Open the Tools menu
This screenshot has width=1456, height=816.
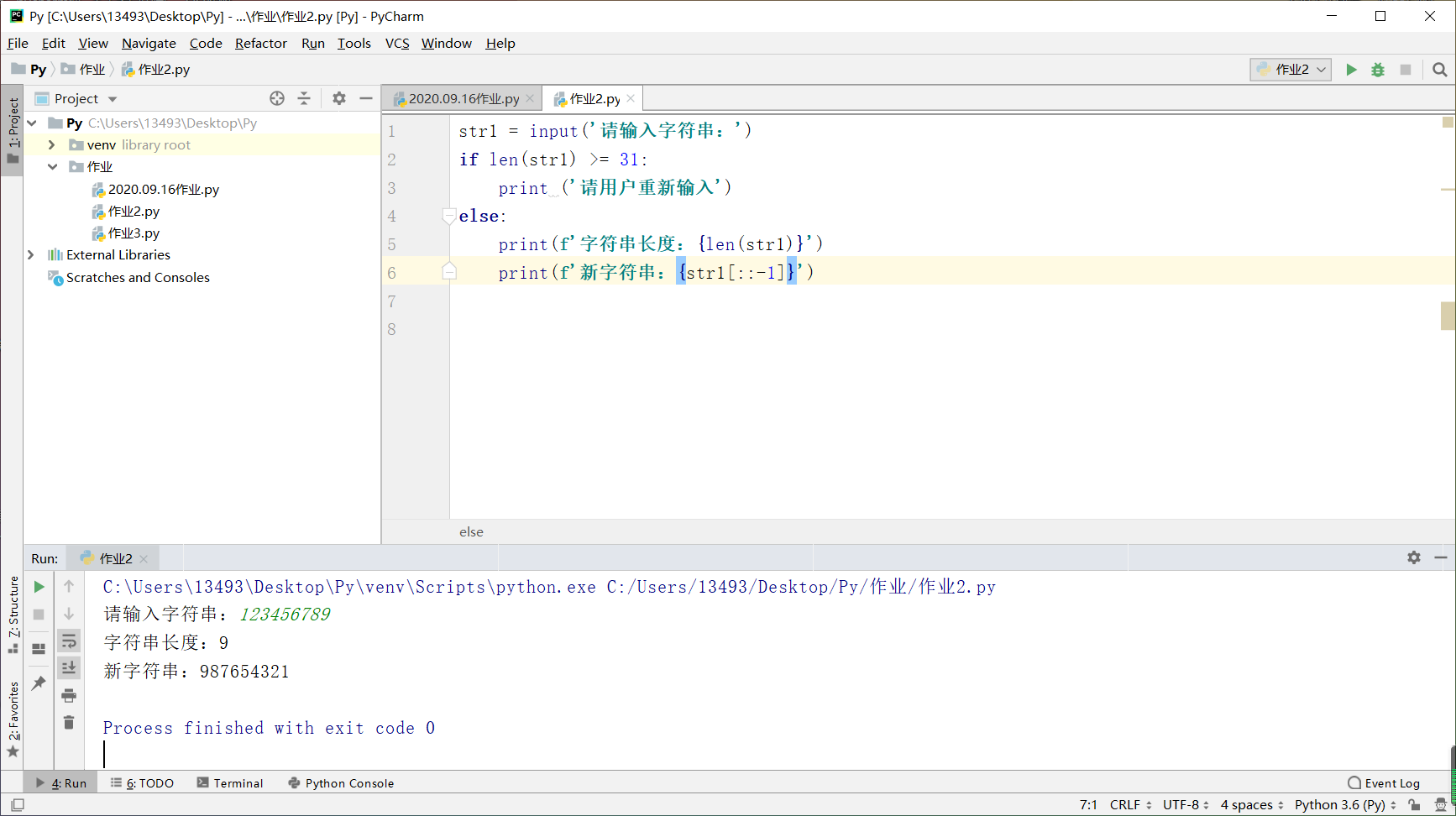click(354, 43)
